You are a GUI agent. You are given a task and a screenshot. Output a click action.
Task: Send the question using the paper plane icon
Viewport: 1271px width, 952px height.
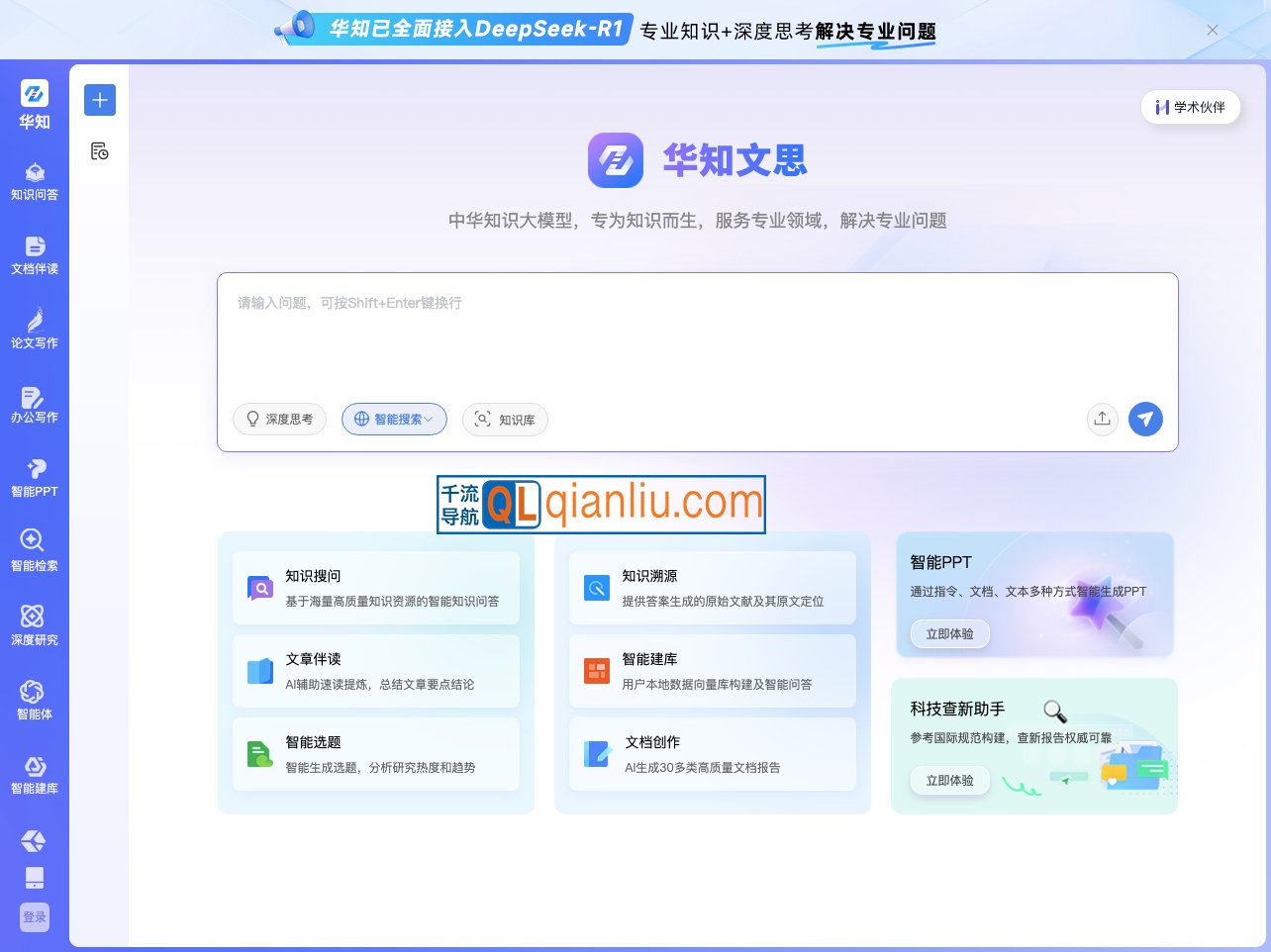click(x=1145, y=419)
